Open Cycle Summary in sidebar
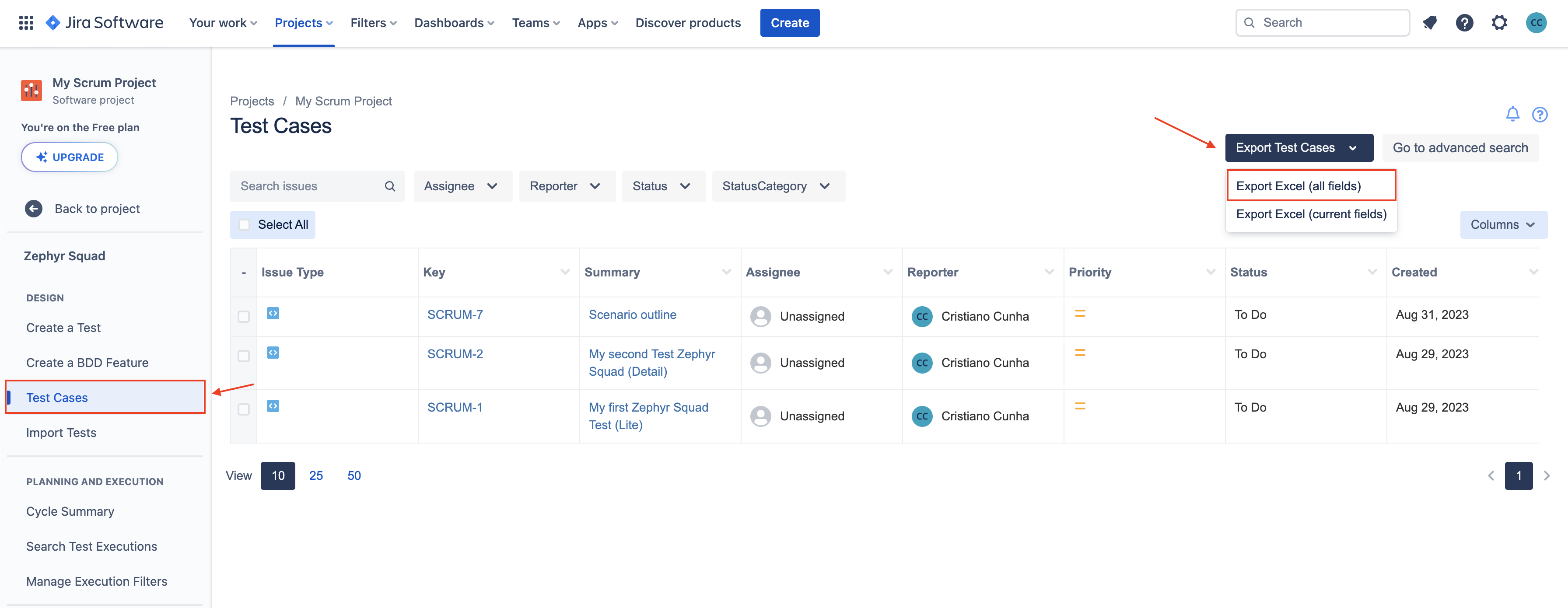This screenshot has width=1568, height=608. pos(70,512)
